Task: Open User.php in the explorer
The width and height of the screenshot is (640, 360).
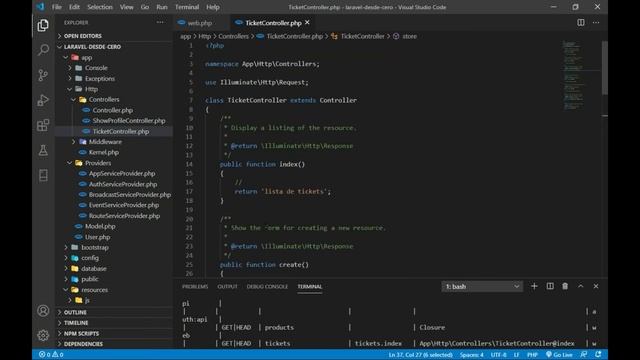Action: [98, 237]
